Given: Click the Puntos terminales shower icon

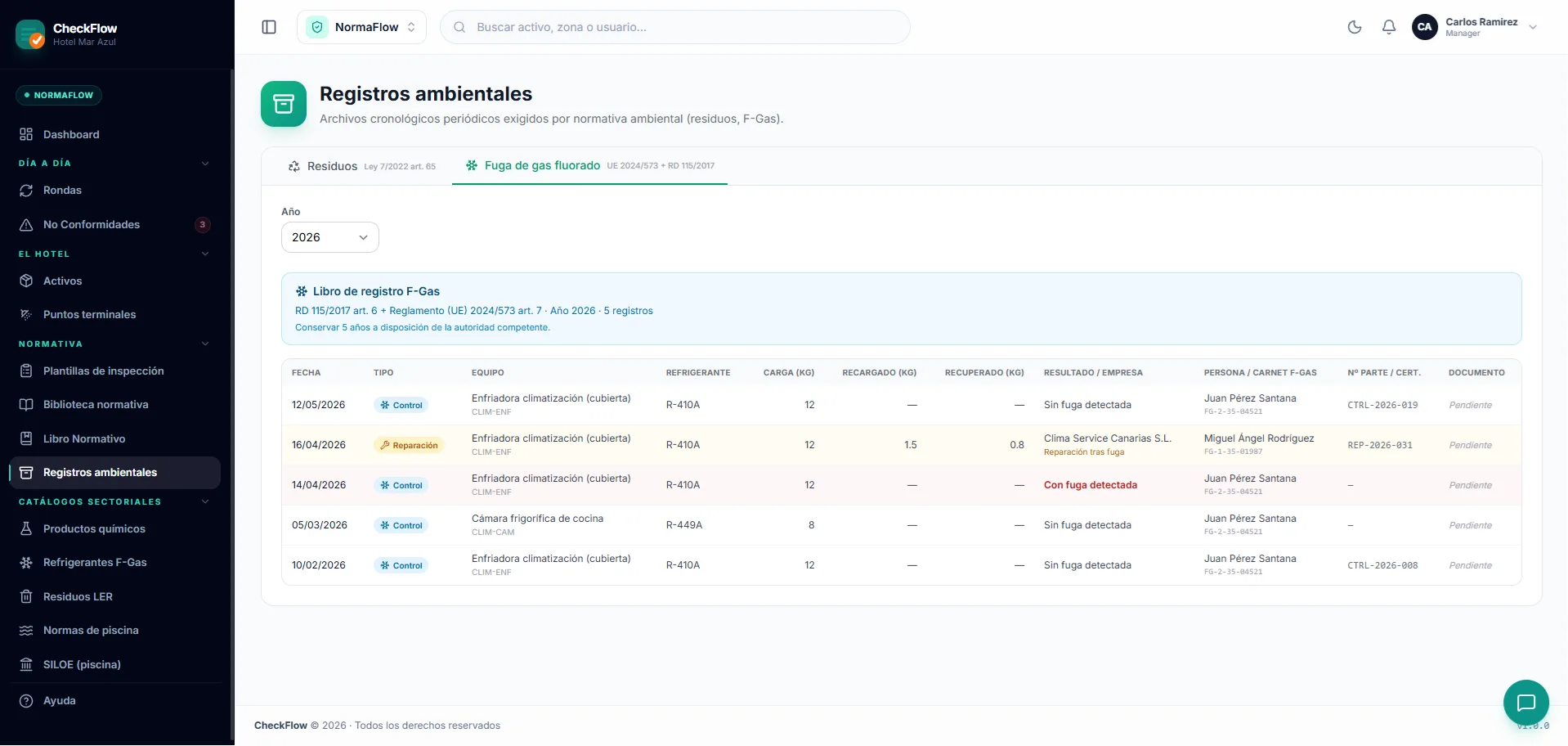Looking at the screenshot, I should (26, 314).
